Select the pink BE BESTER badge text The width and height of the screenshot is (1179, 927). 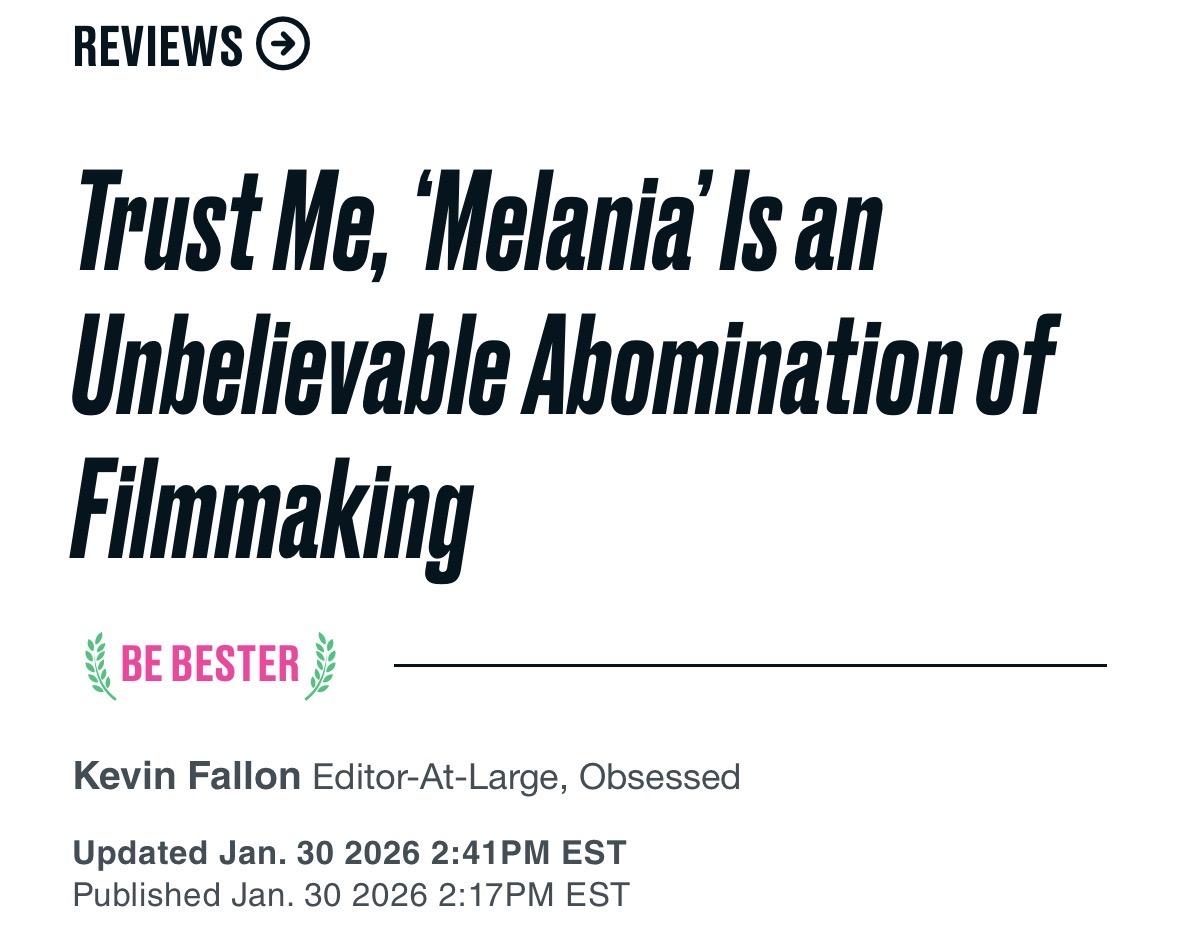pos(210,664)
